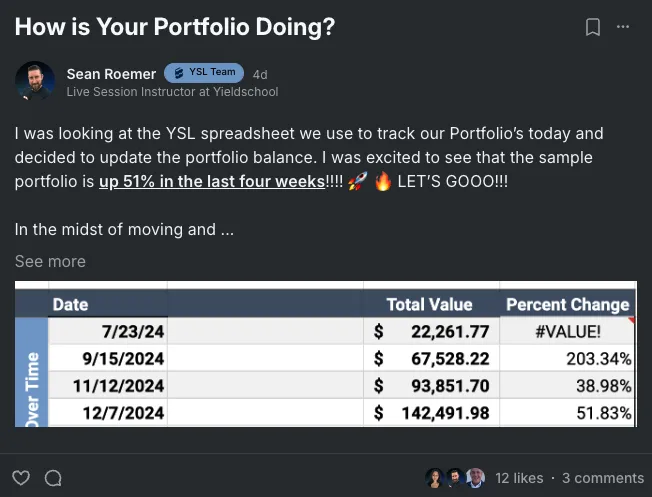The image size is (652, 497).
Task: Click the third liker's avatar
Action: 476,478
